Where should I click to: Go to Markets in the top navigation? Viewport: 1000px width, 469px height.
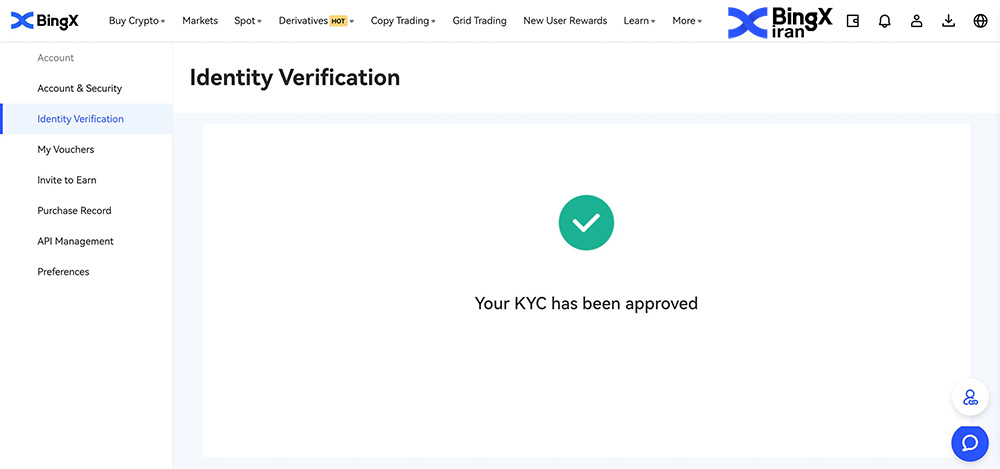pyautogui.click(x=200, y=21)
